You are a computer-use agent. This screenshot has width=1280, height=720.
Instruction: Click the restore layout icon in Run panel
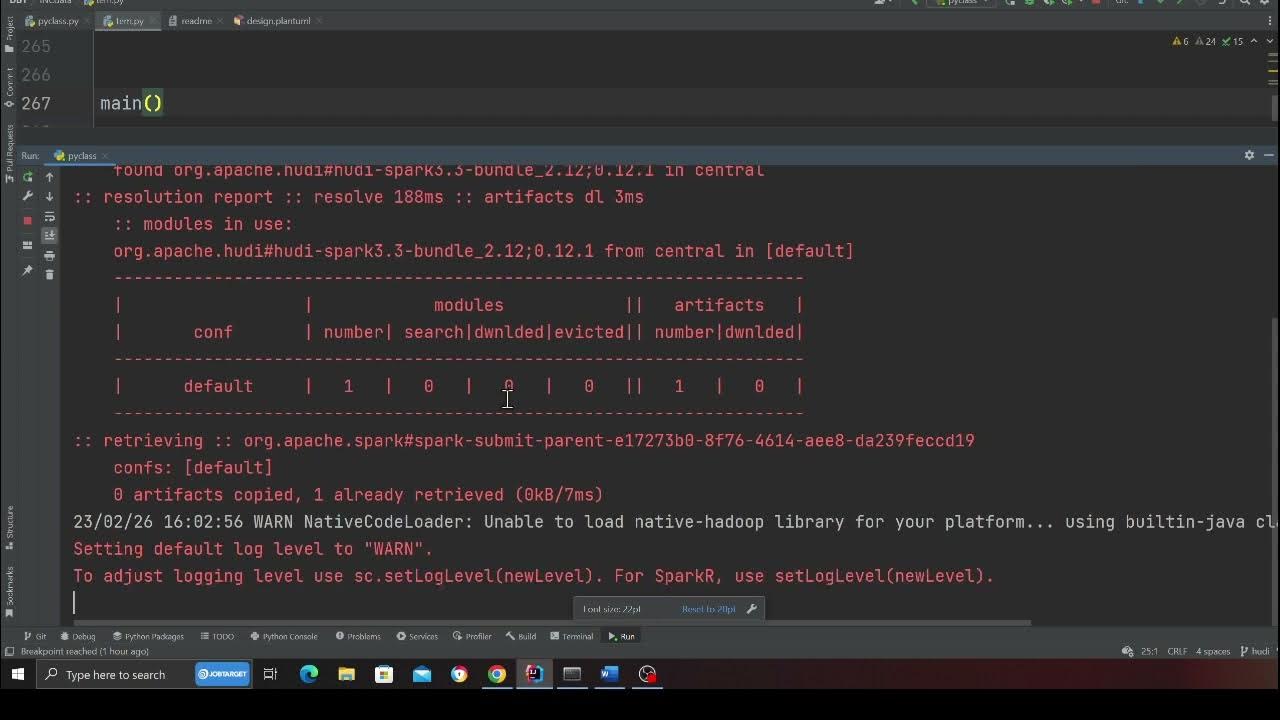[x=28, y=245]
